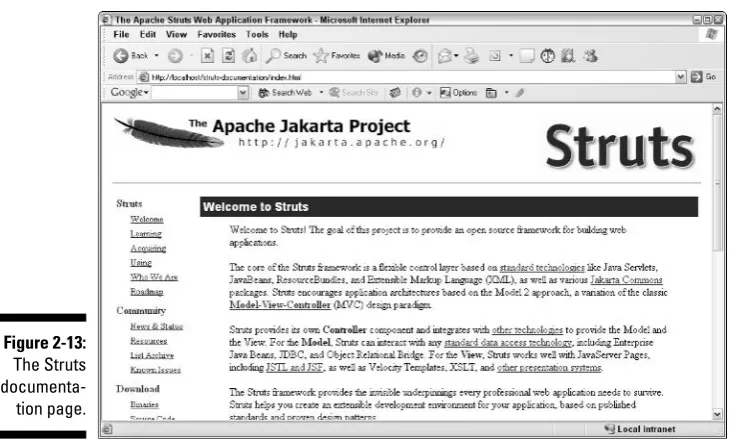This screenshot has height=446, width=733.
Task: Click the Apache Jakarta Project logo
Action: point(280,133)
